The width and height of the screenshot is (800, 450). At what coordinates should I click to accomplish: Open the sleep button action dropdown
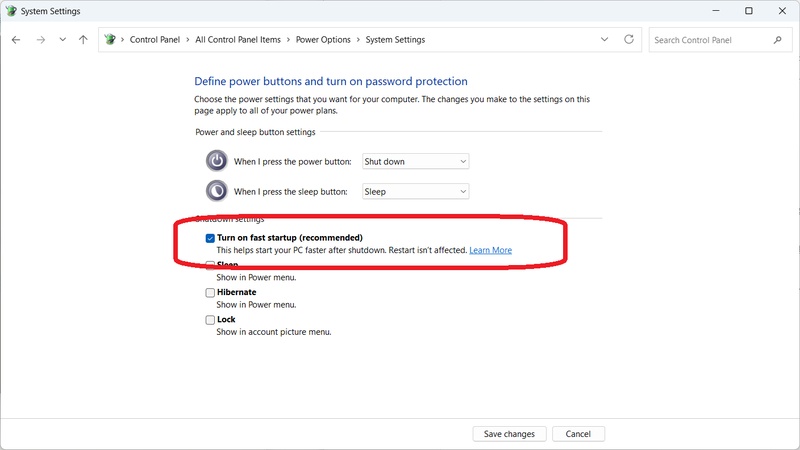pyautogui.click(x=415, y=191)
